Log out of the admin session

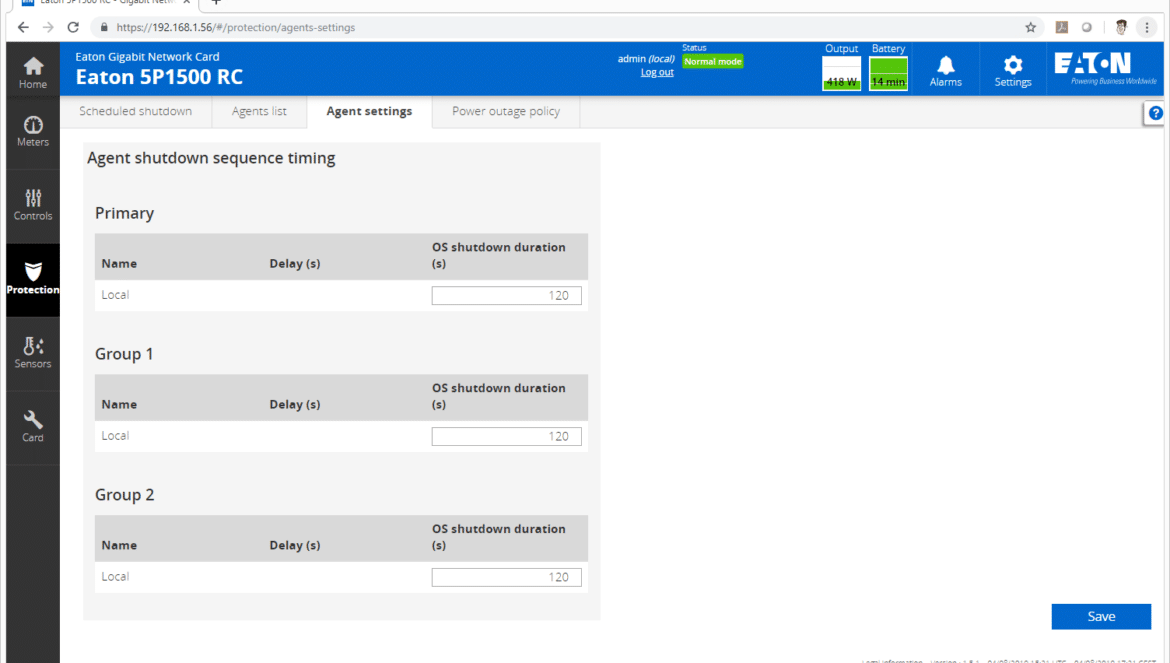tap(657, 72)
